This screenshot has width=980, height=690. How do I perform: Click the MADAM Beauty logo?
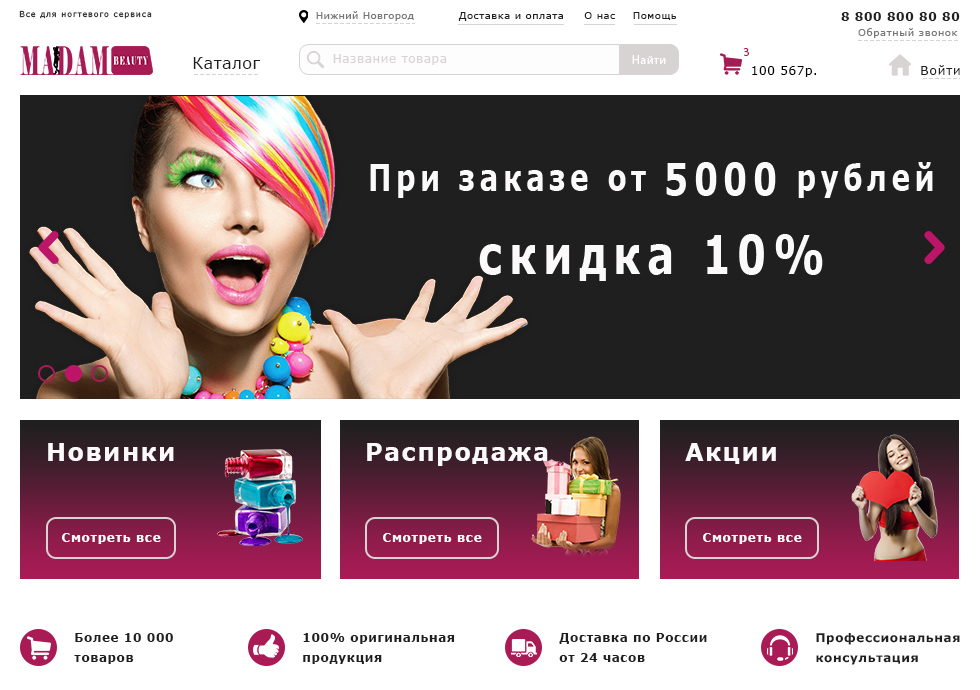[86, 61]
